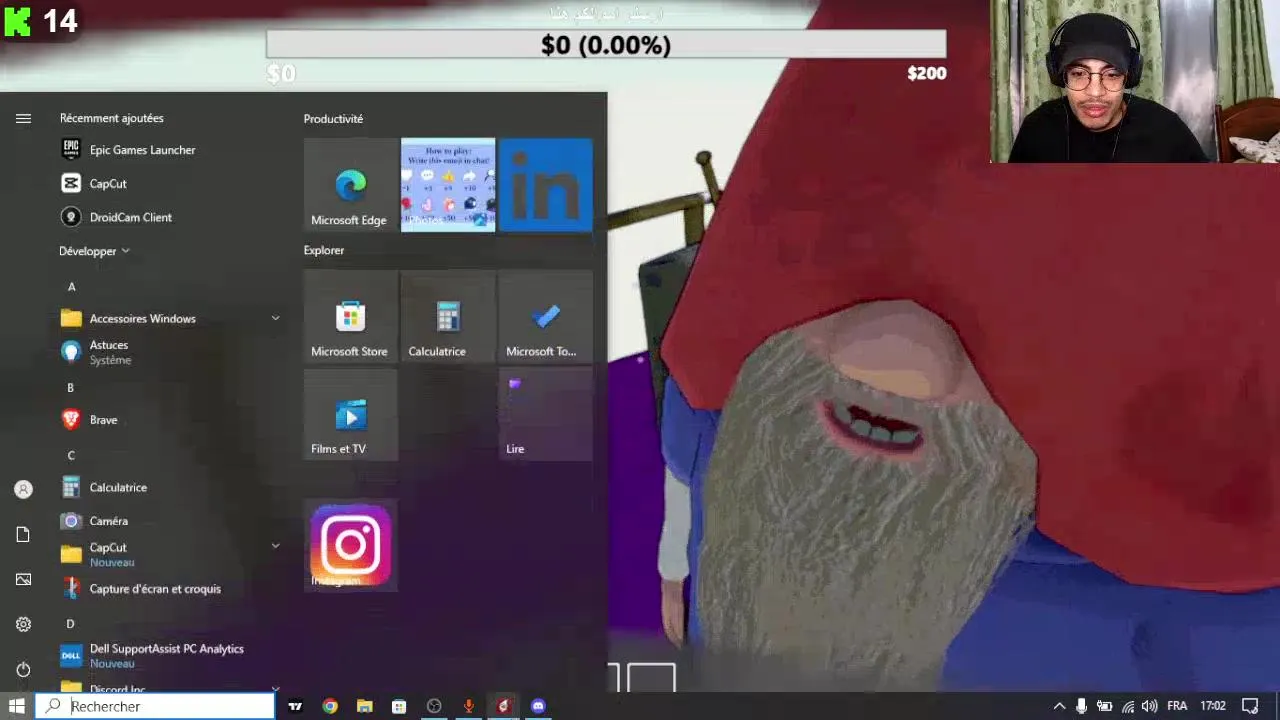Open the Microsoft Store tile

tap(350, 316)
